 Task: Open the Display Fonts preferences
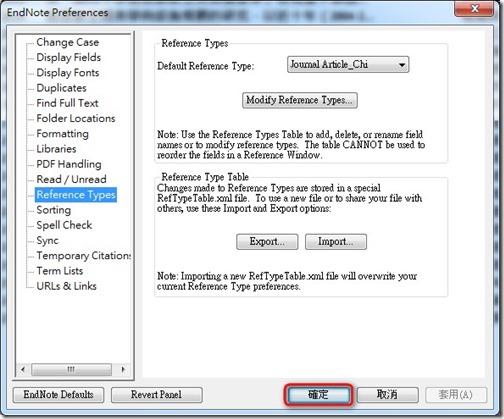click(68, 73)
